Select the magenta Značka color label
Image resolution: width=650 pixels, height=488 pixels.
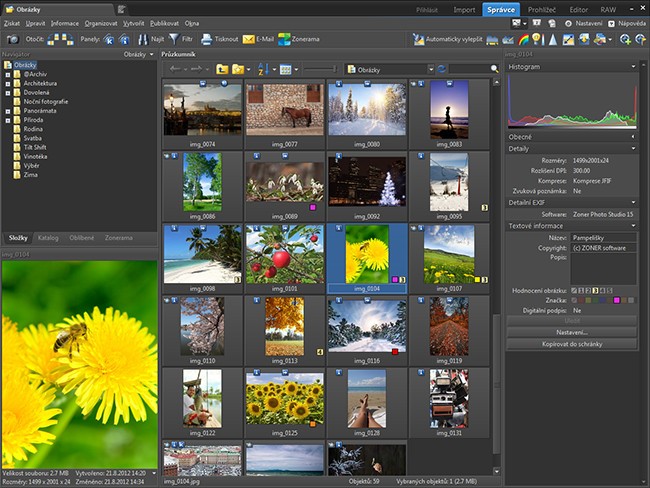(617, 299)
